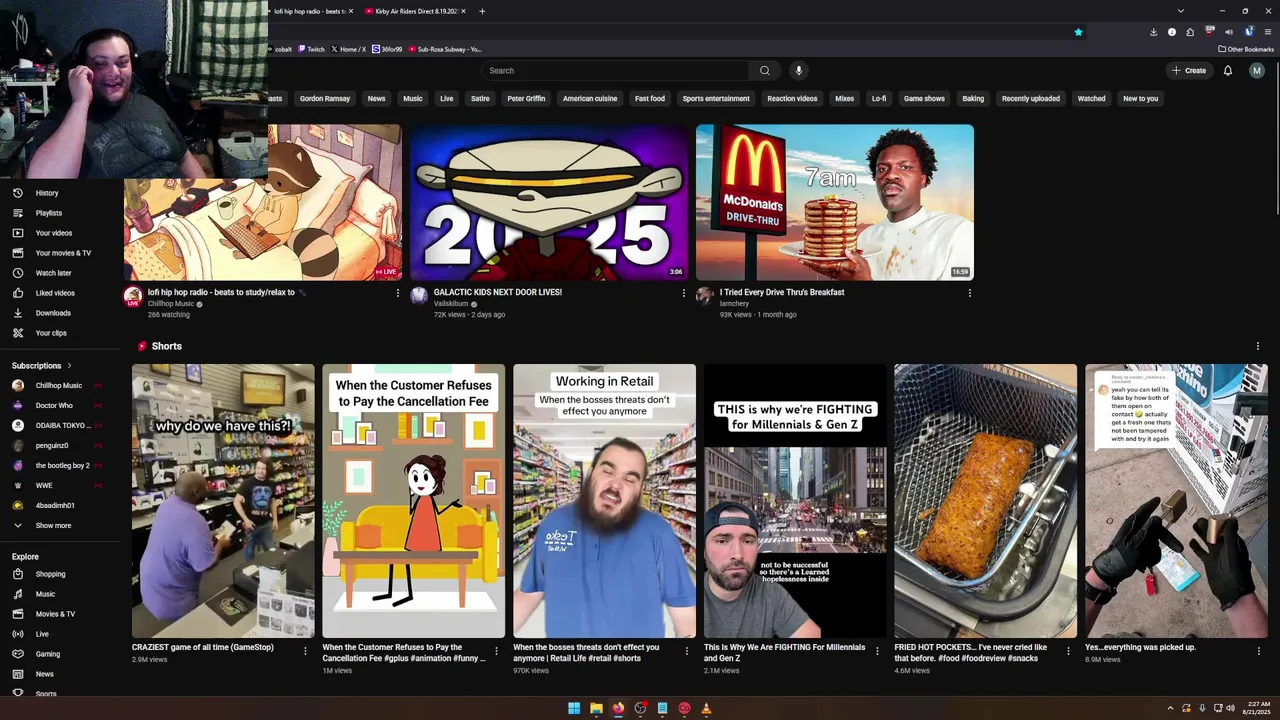Open the browser list all tabs dropdown
Viewport: 1280px width, 720px height.
pos(1180,11)
